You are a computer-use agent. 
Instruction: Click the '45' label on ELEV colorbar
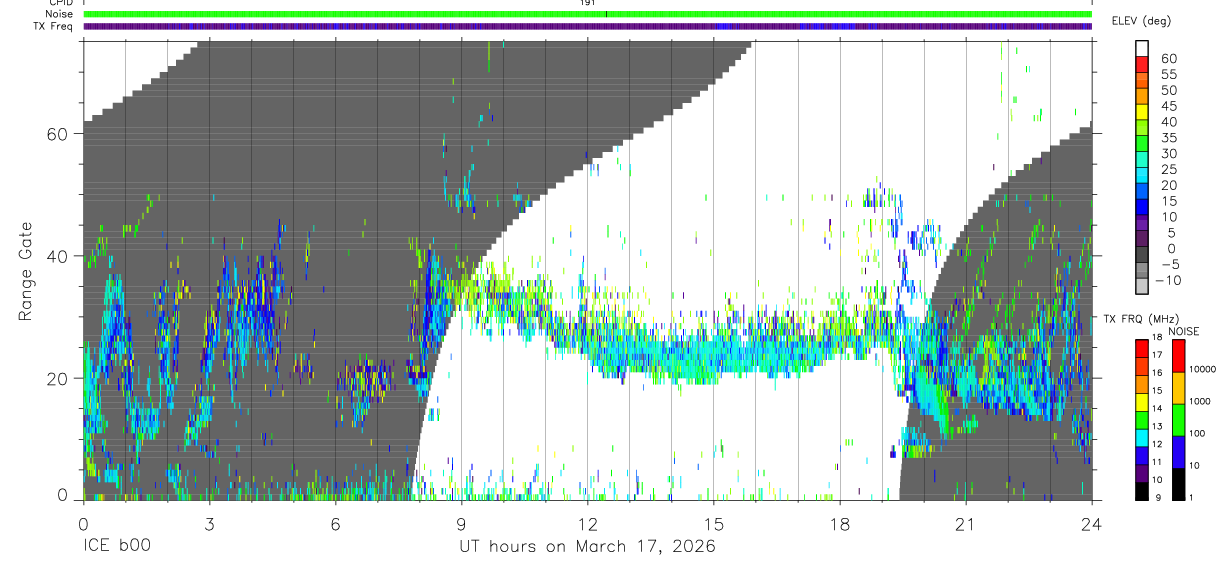1169,106
